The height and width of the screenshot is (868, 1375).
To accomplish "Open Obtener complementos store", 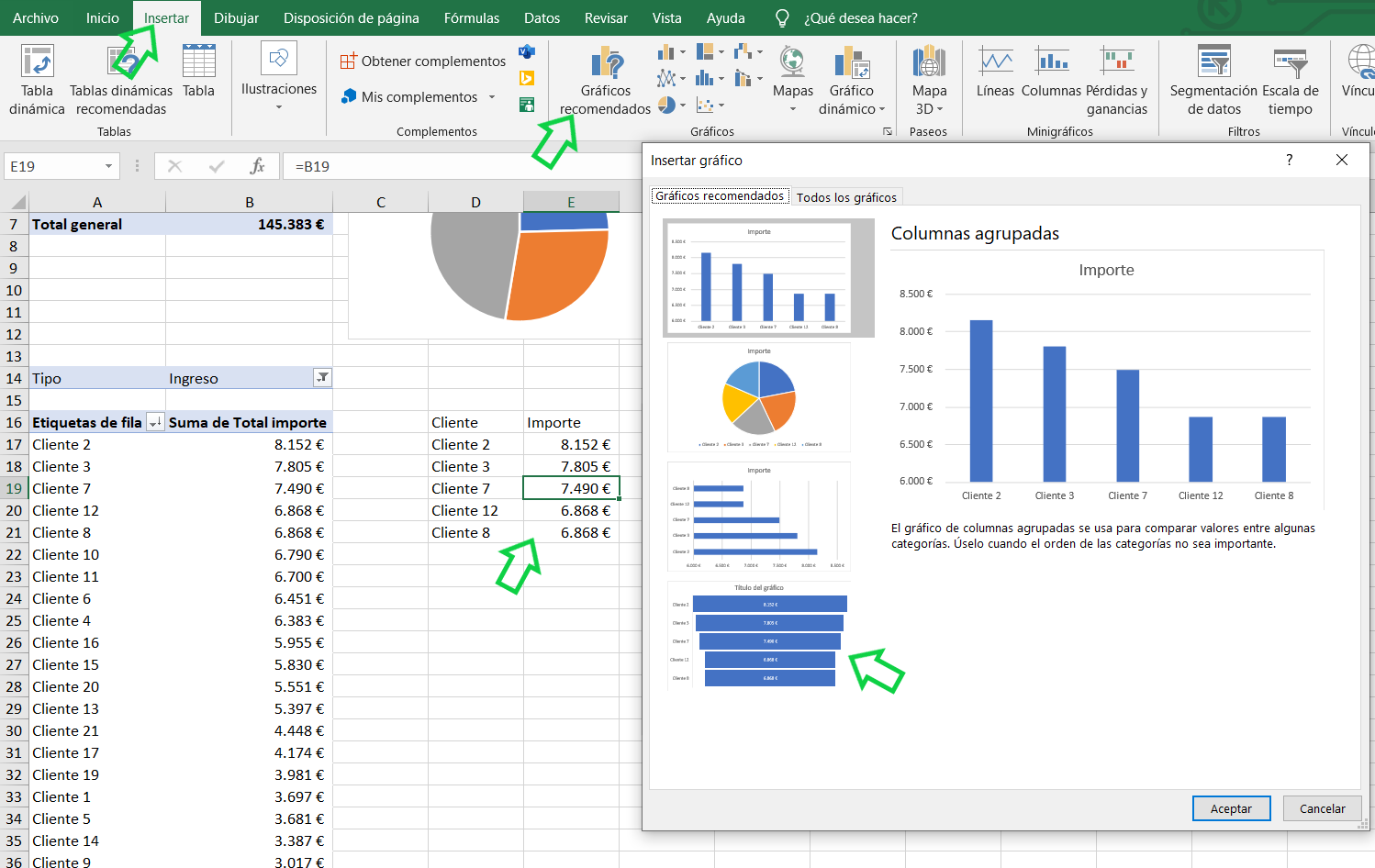I will tap(423, 61).
